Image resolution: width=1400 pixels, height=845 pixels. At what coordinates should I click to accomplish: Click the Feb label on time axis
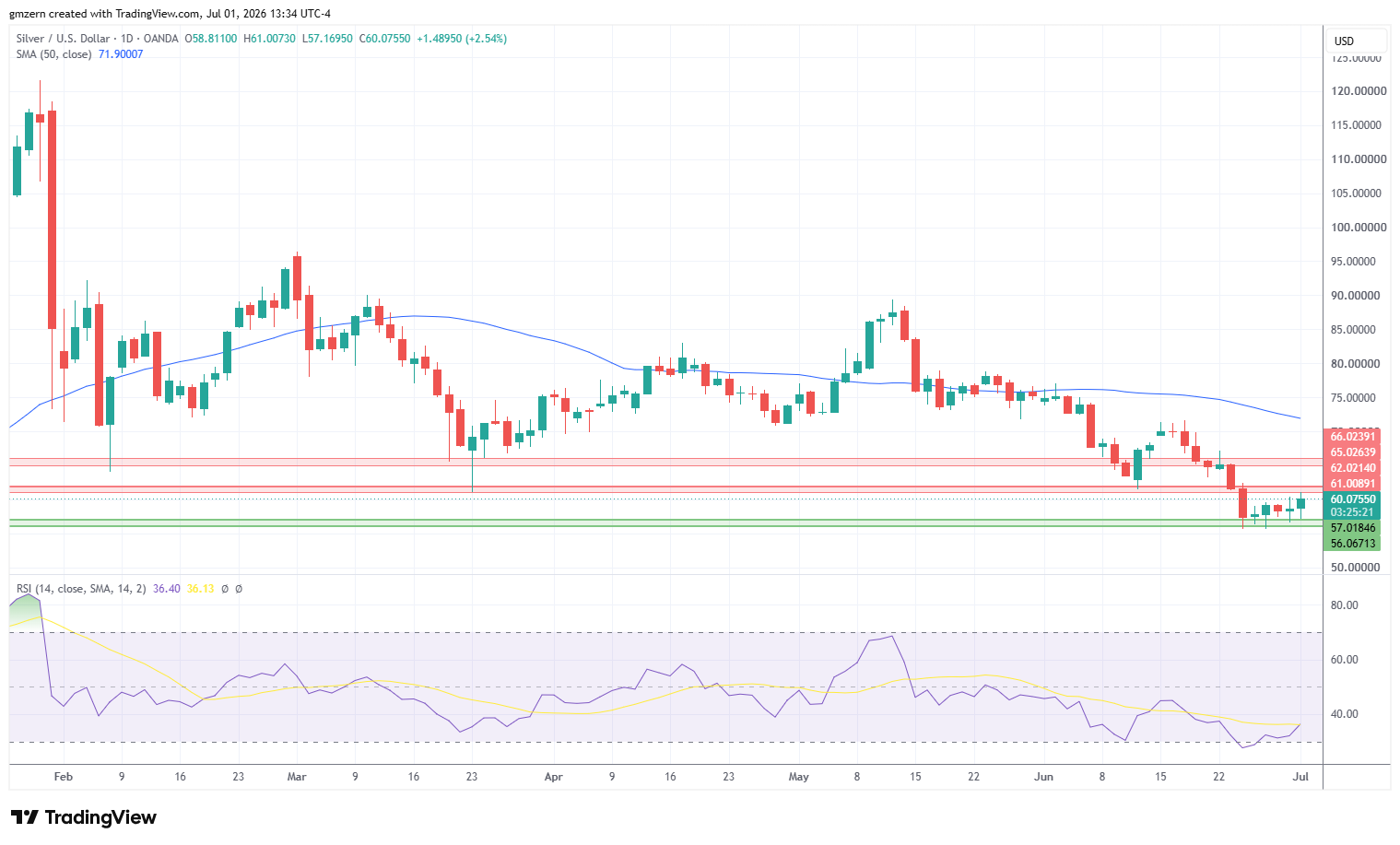click(x=63, y=777)
